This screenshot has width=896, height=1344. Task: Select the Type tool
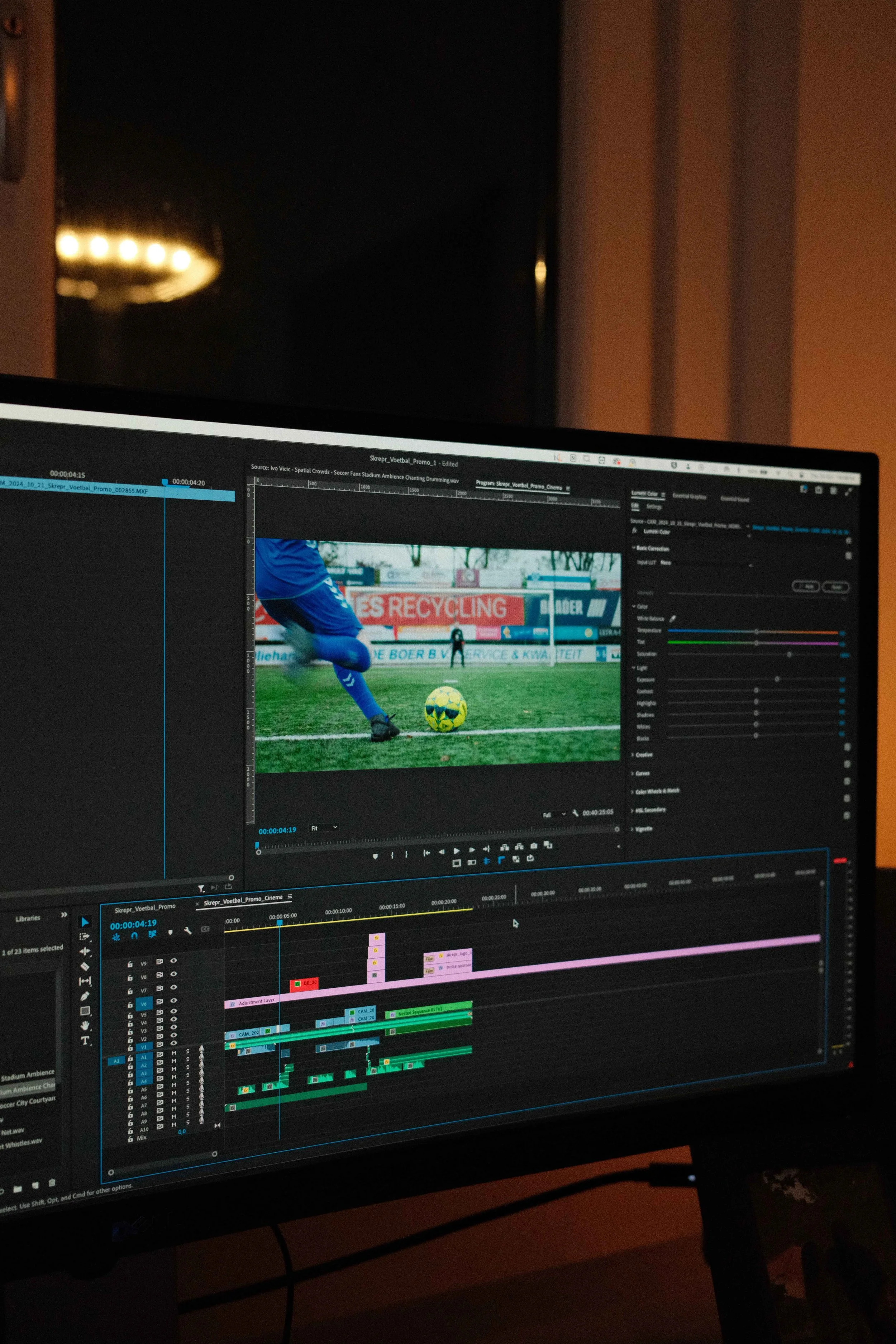(85, 1040)
